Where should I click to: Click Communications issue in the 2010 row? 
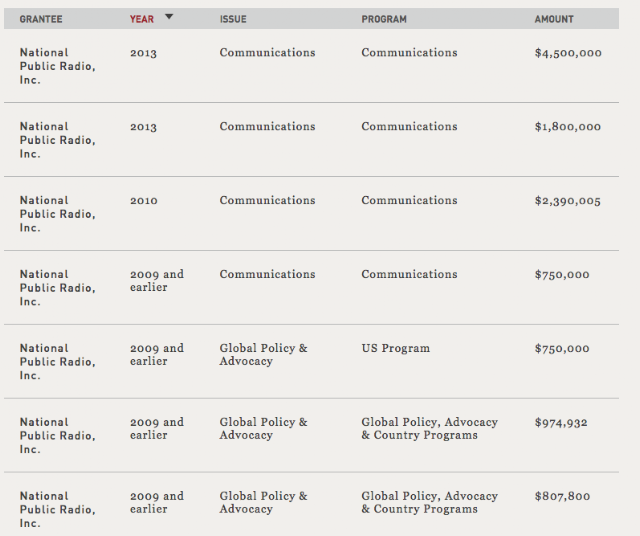click(267, 200)
